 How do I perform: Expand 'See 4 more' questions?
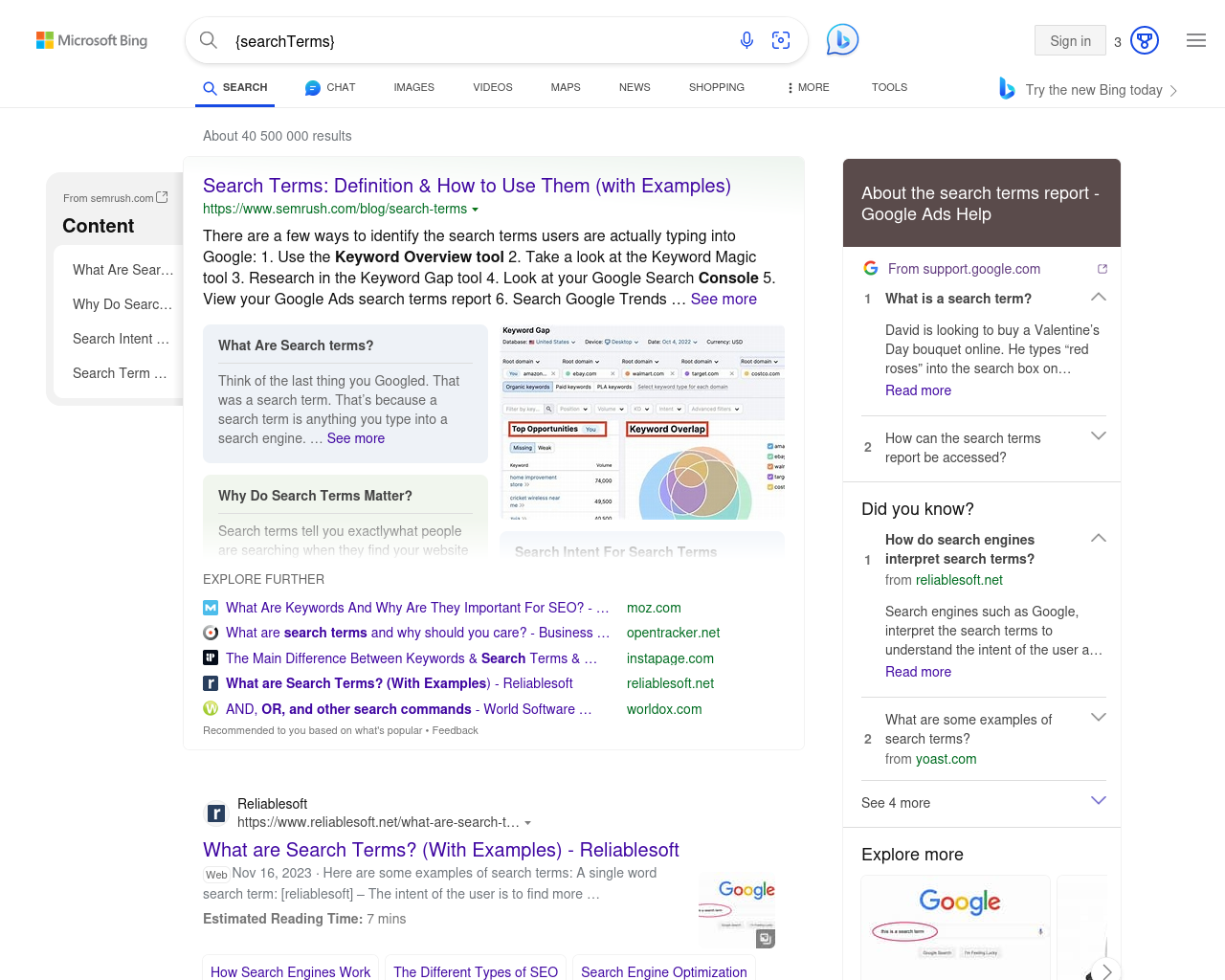[1099, 801]
